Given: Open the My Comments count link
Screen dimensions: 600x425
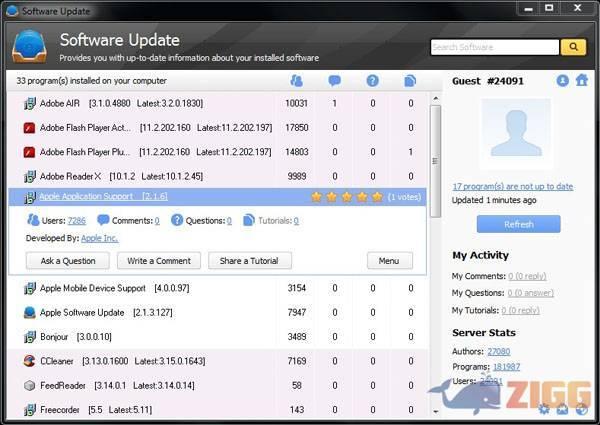Looking at the screenshot, I should 527,276.
